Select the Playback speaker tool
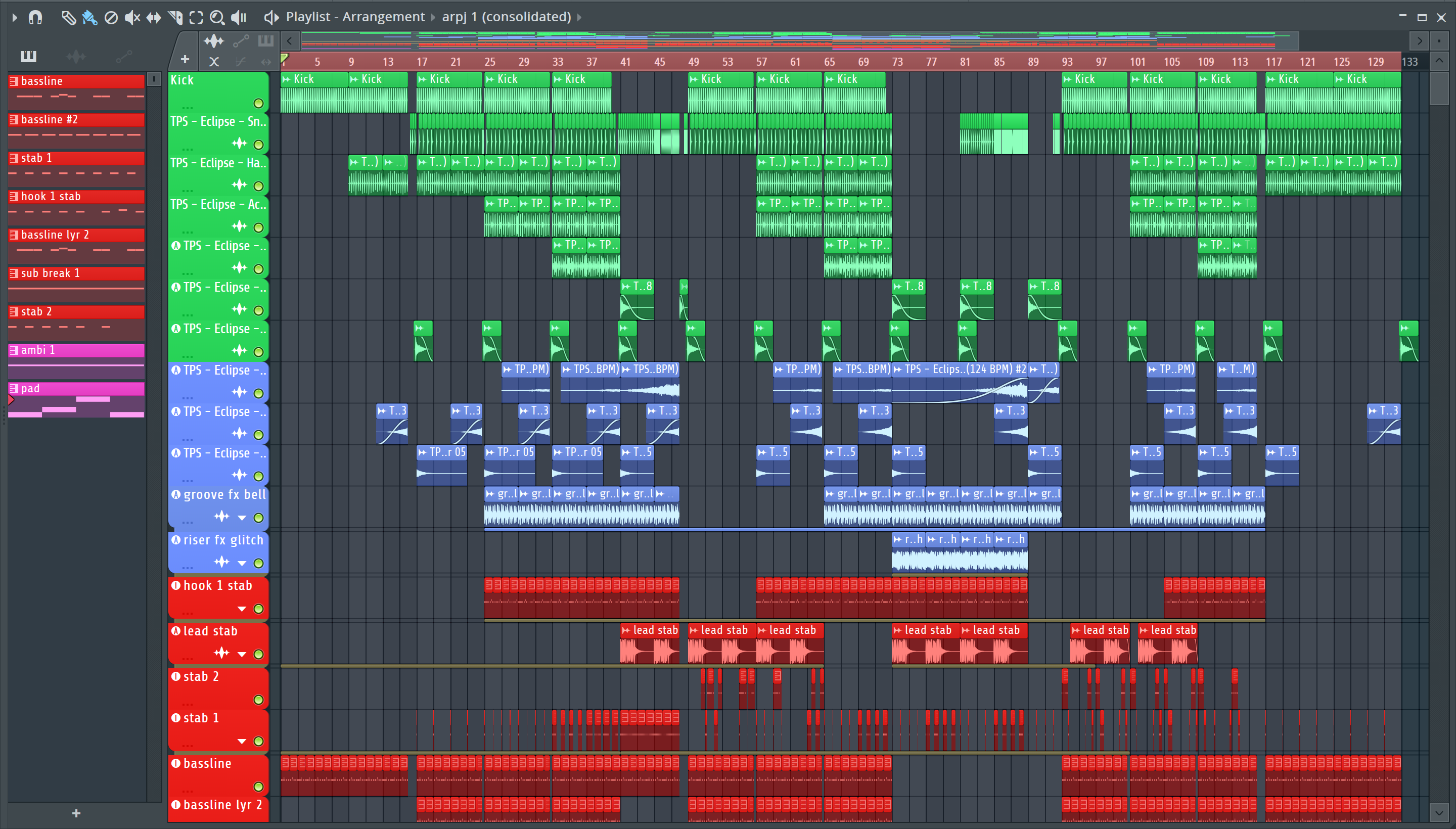The height and width of the screenshot is (829, 1456). (239, 18)
